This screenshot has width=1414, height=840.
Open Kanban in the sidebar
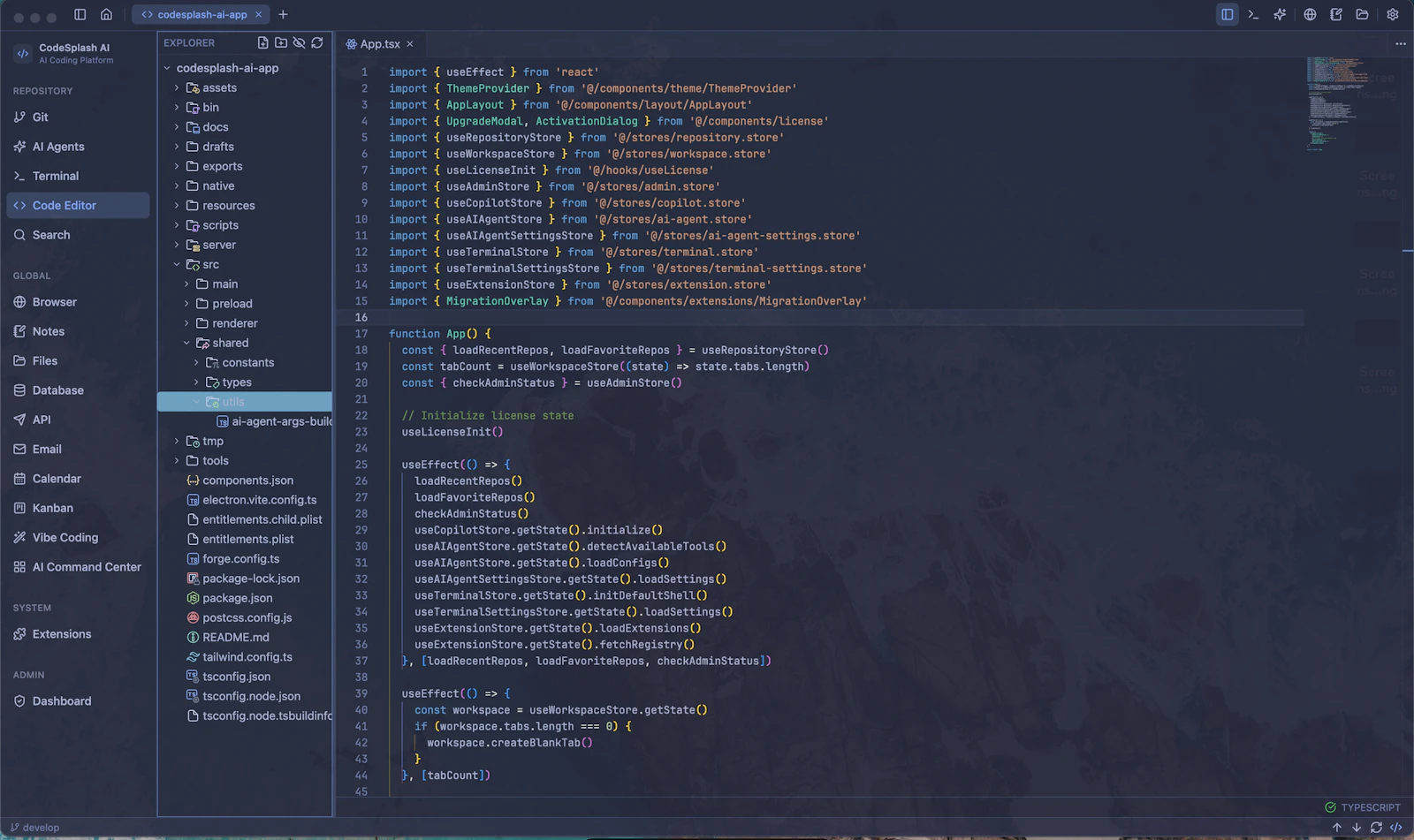point(78,508)
